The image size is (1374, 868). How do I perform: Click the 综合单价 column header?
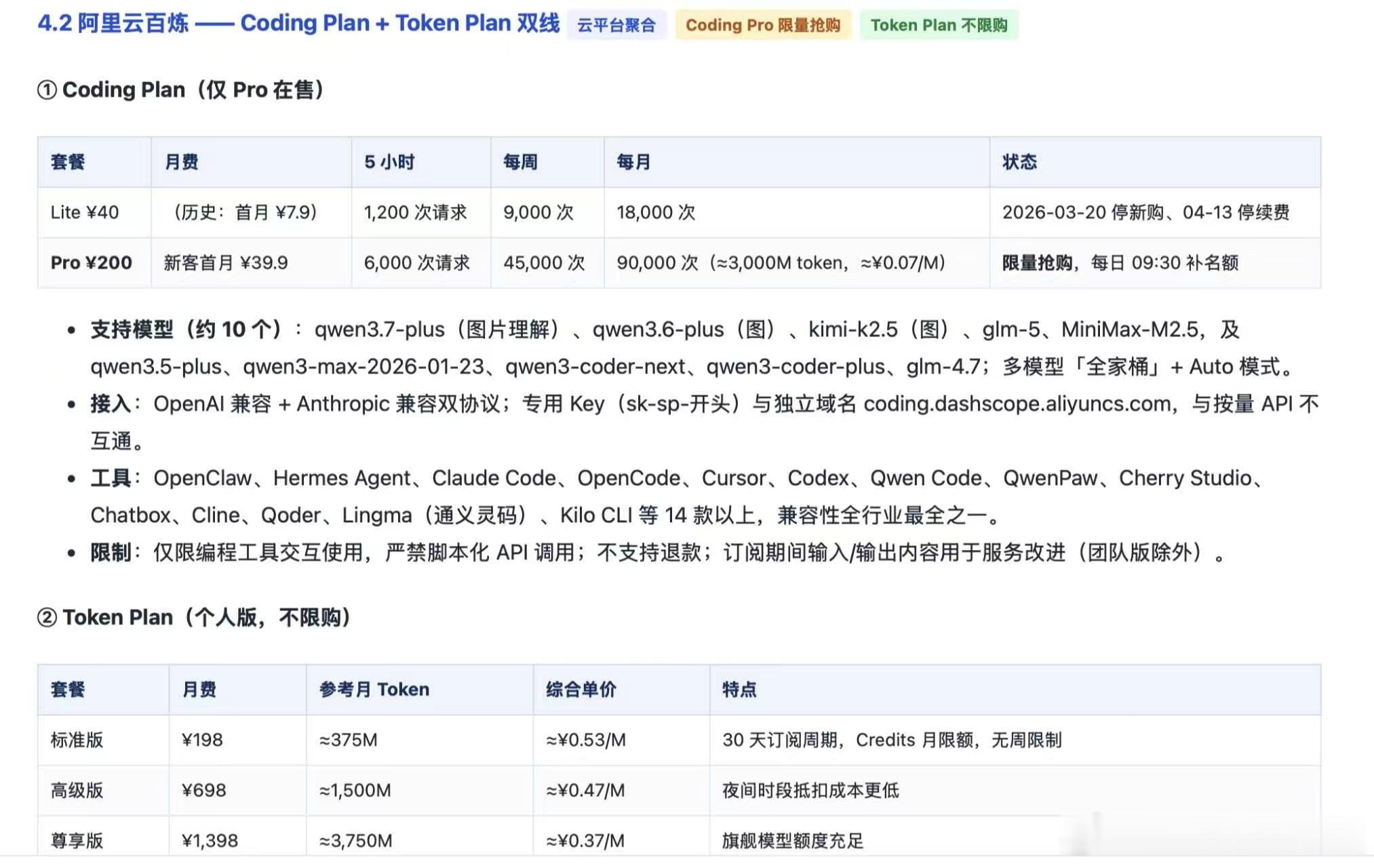pyautogui.click(x=621, y=690)
